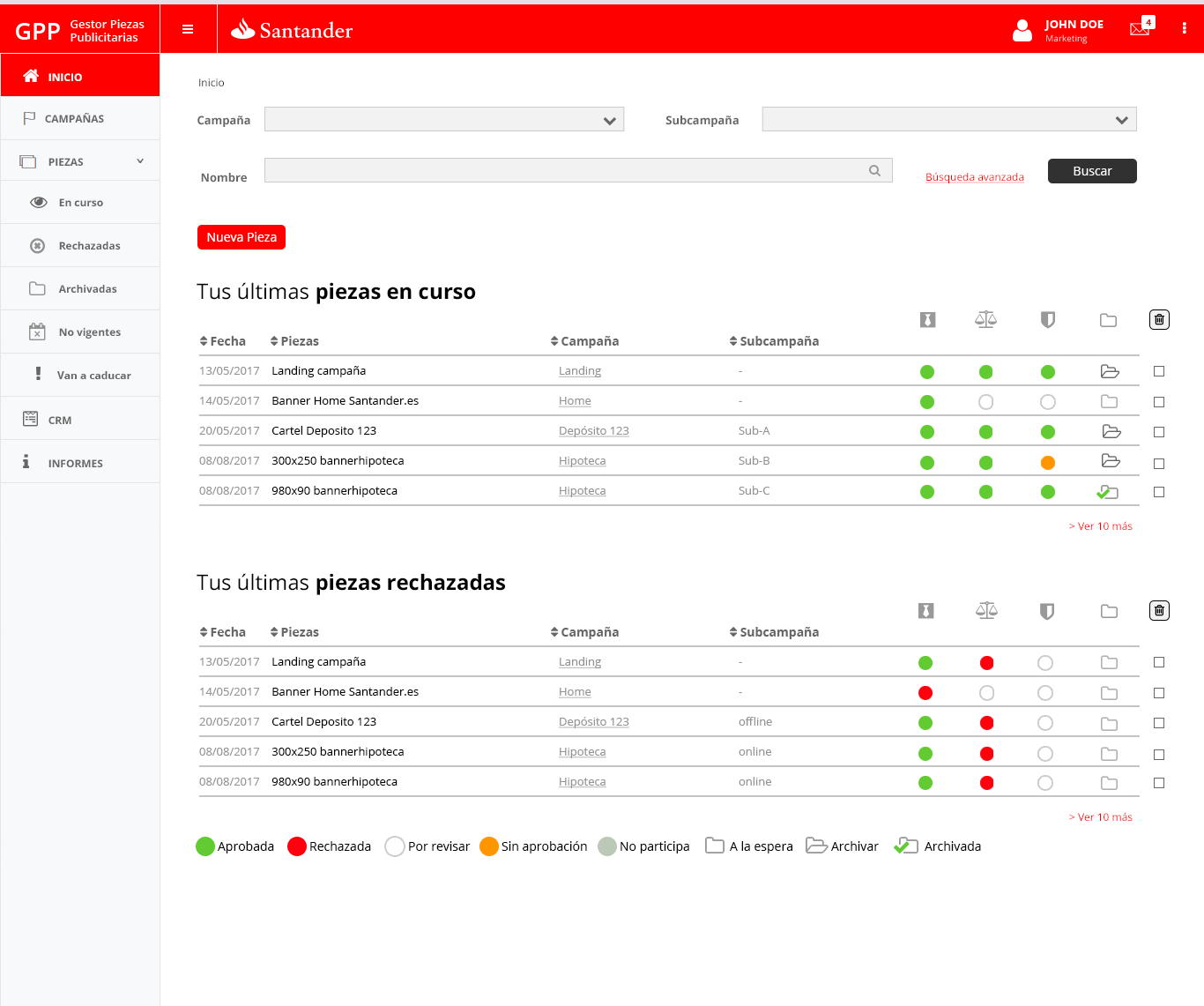Click waiting folder icon for Banner Home en curso
This screenshot has width=1204, height=1006.
(1109, 402)
